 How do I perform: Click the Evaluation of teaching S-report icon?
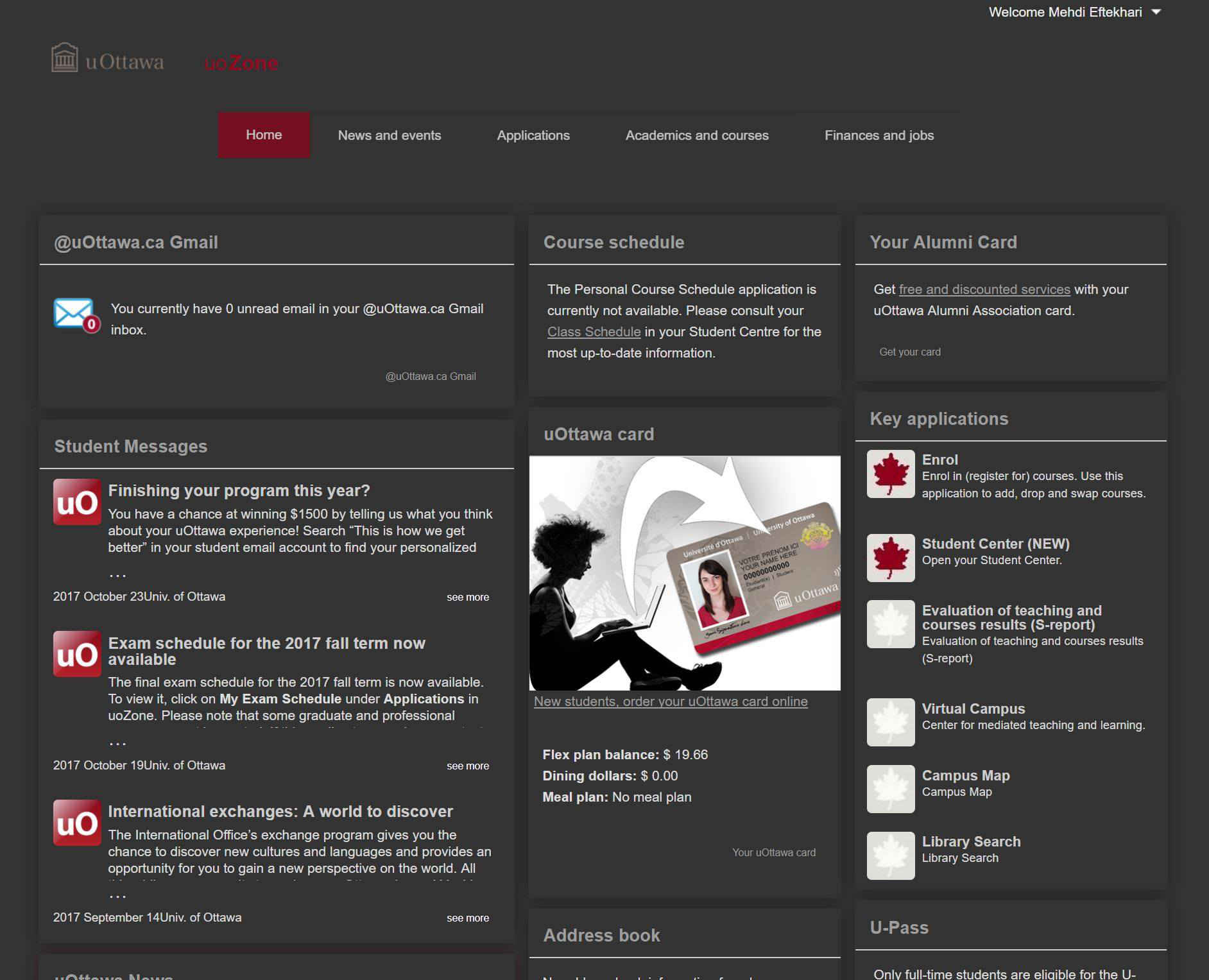891,624
